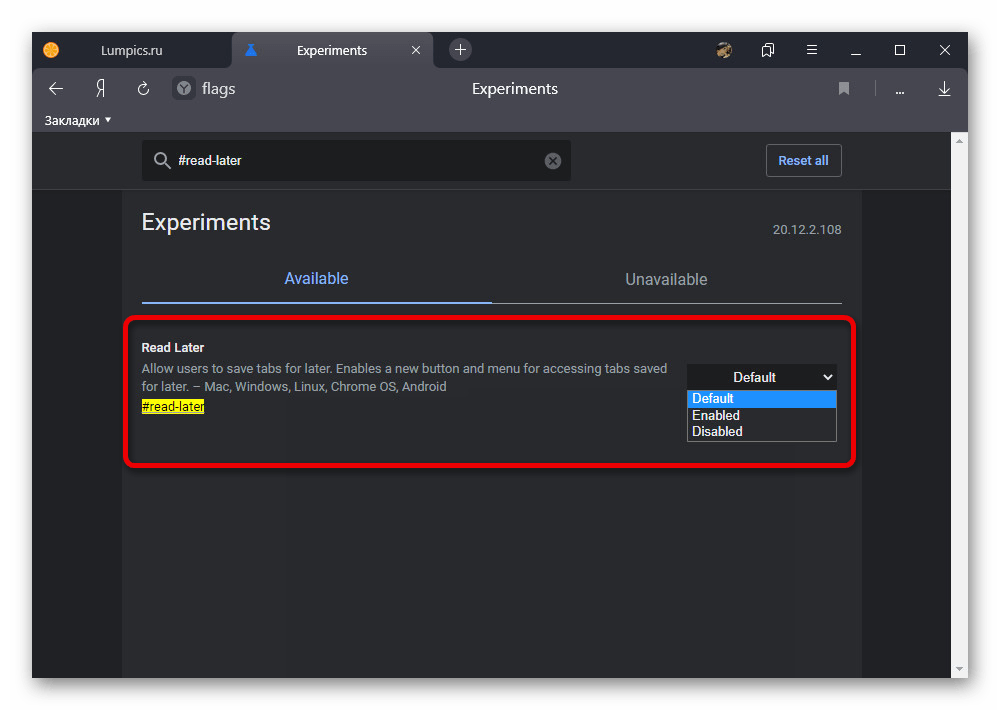Reload the page with the refresh icon
Screen dimensions: 1000x710
(x=143, y=89)
